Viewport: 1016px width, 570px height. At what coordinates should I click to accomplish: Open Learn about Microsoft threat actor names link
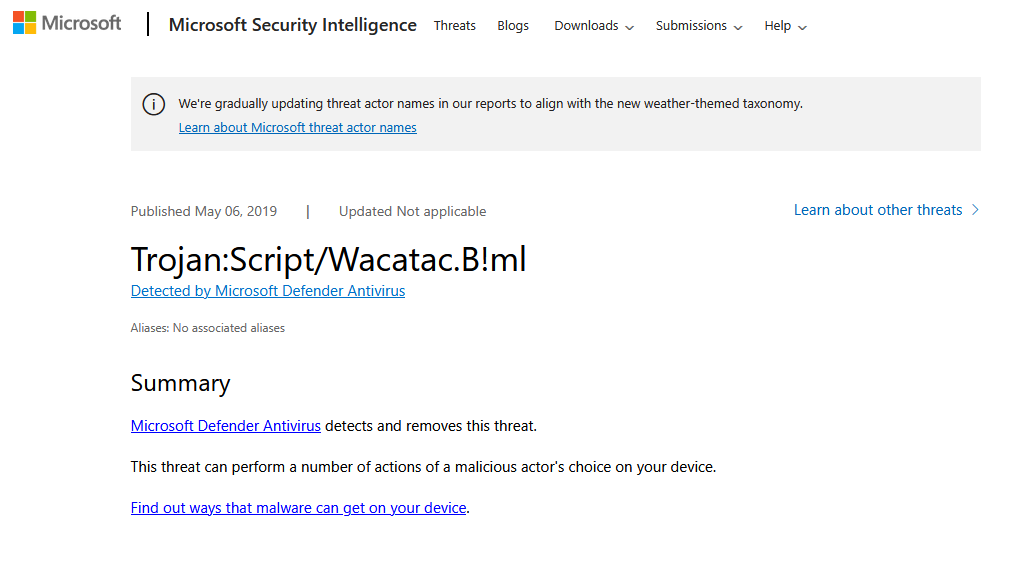(297, 128)
